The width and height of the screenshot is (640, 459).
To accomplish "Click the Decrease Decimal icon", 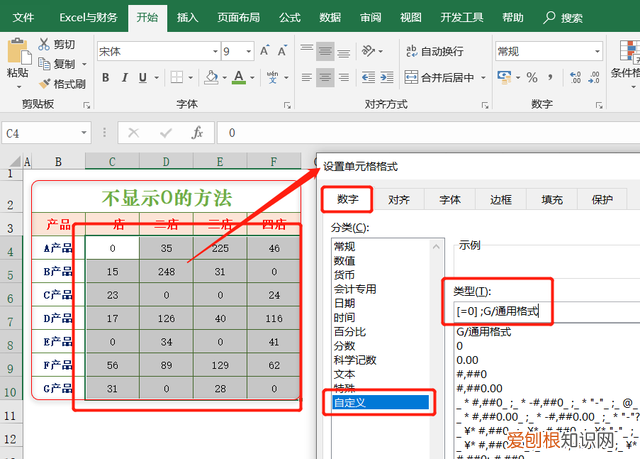I will tap(594, 77).
